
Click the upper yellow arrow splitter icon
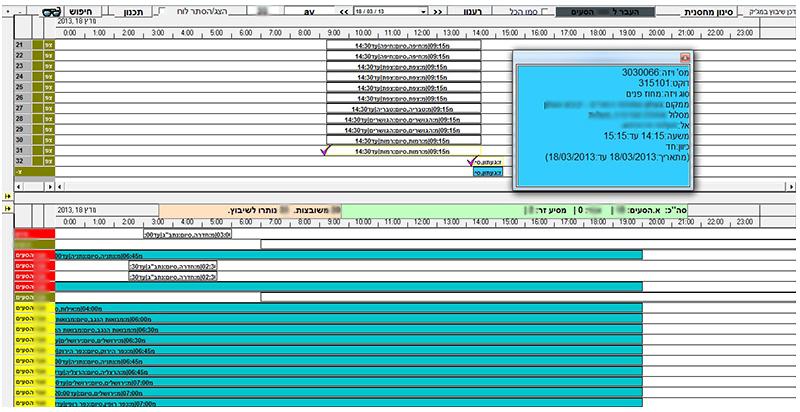(x=8, y=196)
